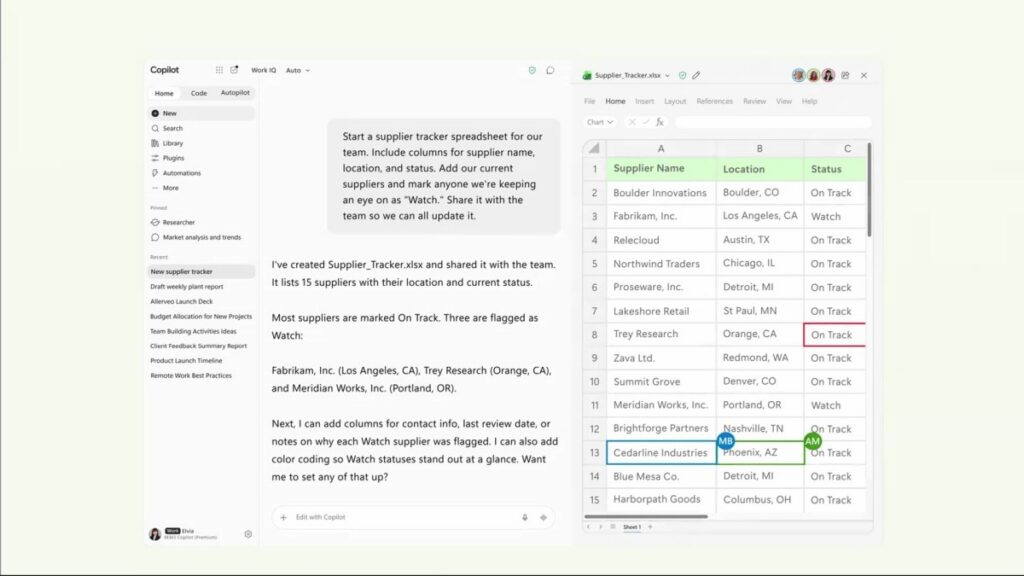This screenshot has height=576, width=1024.
Task: Open the View ribbon tab
Action: click(x=784, y=101)
